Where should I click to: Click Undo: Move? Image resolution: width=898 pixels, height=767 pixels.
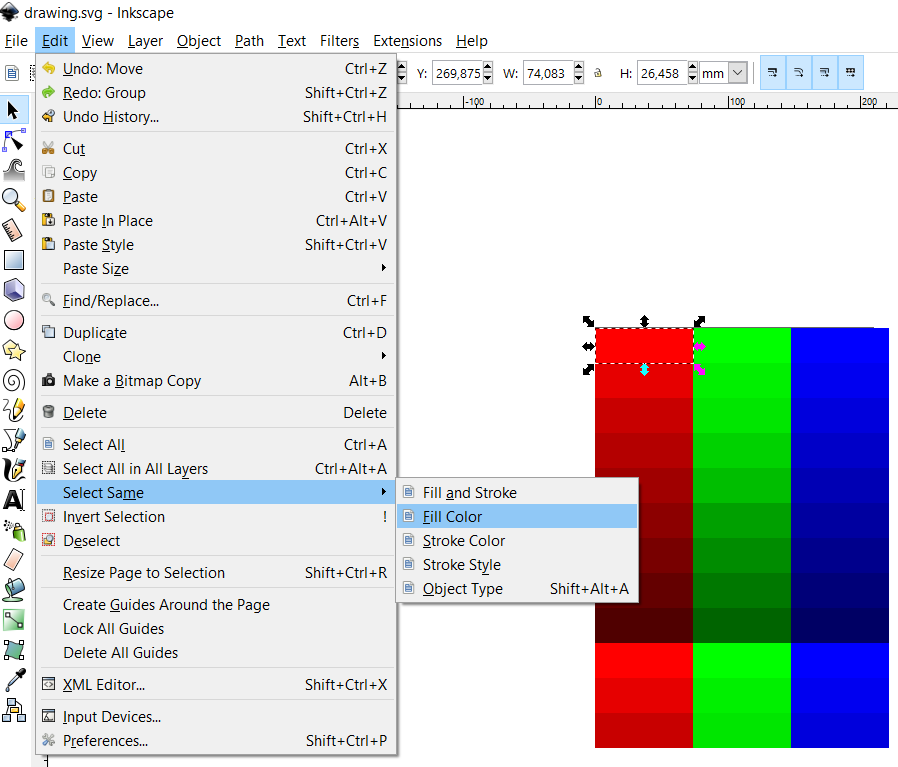pyautogui.click(x=216, y=69)
